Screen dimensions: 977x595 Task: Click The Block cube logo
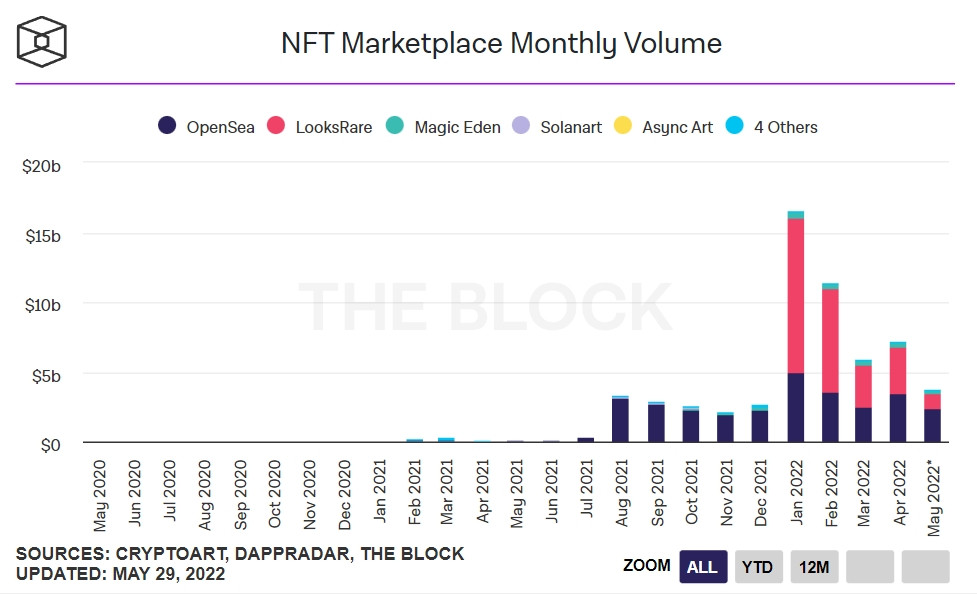pyautogui.click(x=42, y=41)
